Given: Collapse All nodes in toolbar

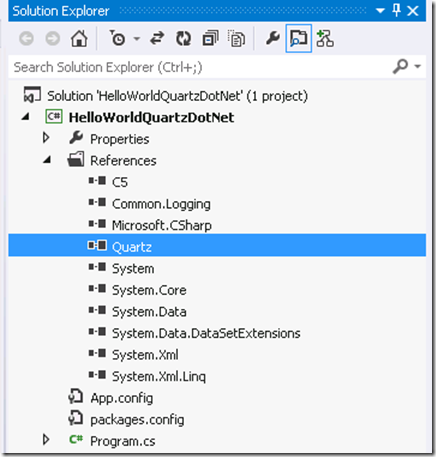Looking at the screenshot, I should (211, 38).
